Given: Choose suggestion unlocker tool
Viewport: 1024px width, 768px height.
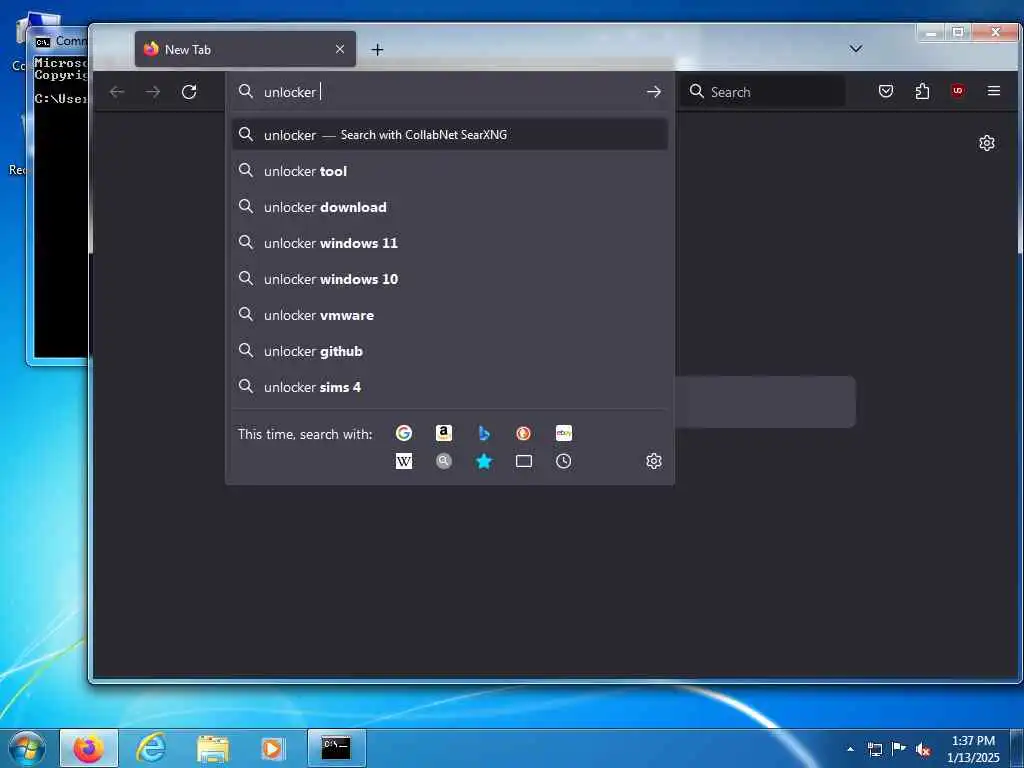Looking at the screenshot, I should (x=450, y=171).
